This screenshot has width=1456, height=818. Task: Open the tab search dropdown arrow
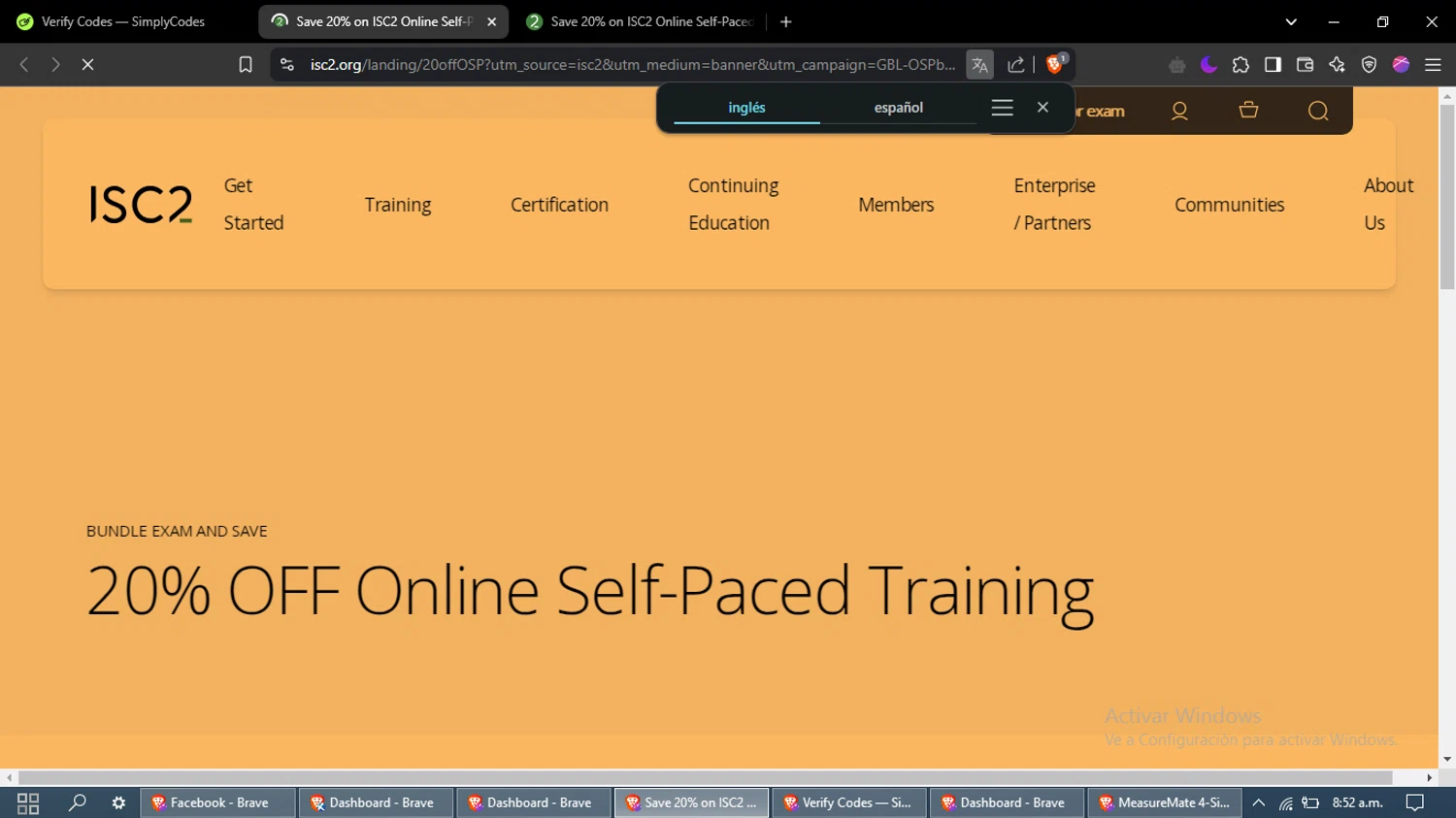click(x=1291, y=21)
